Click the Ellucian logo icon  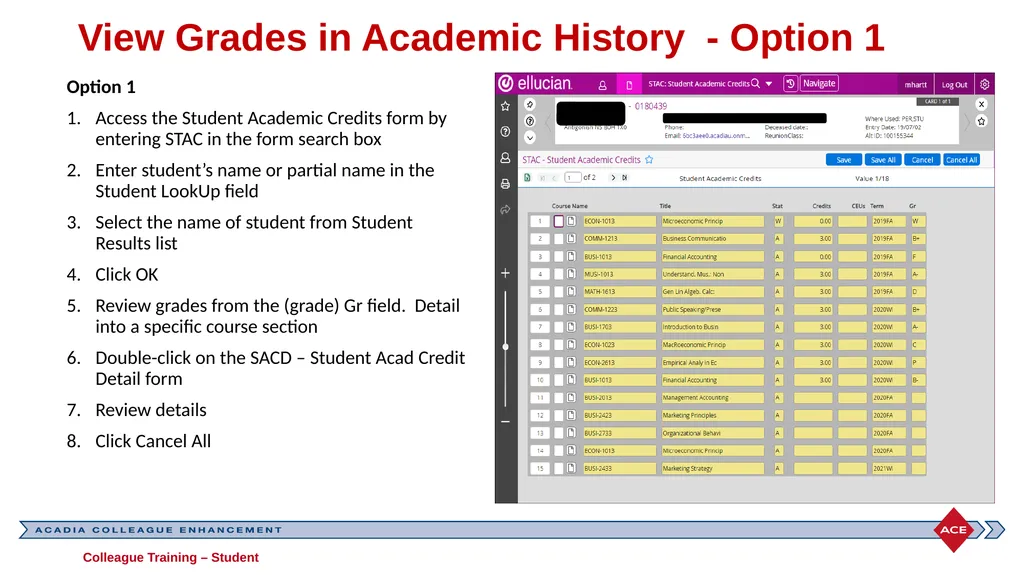(x=505, y=84)
